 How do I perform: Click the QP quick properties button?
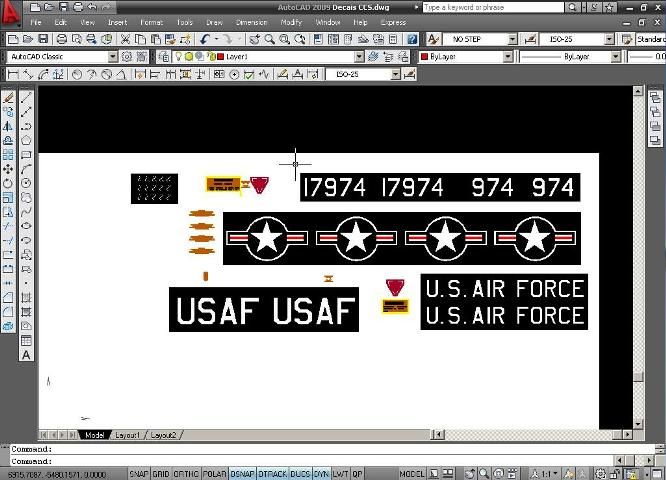[358, 474]
